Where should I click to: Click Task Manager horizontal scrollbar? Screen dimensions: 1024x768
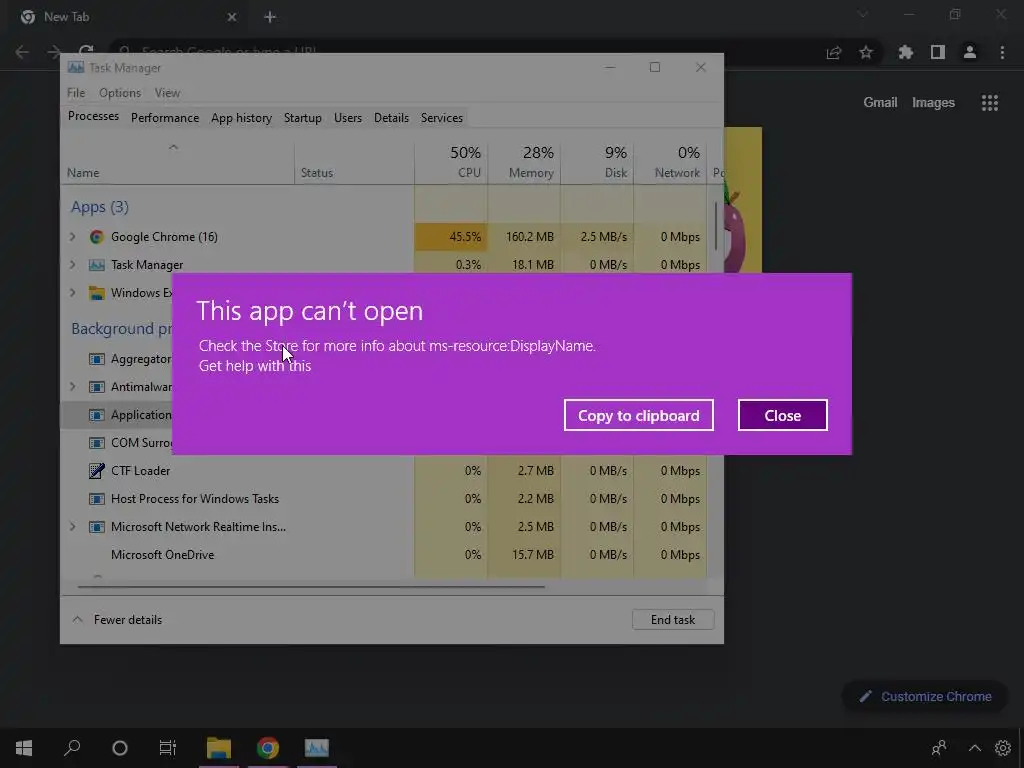click(311, 586)
